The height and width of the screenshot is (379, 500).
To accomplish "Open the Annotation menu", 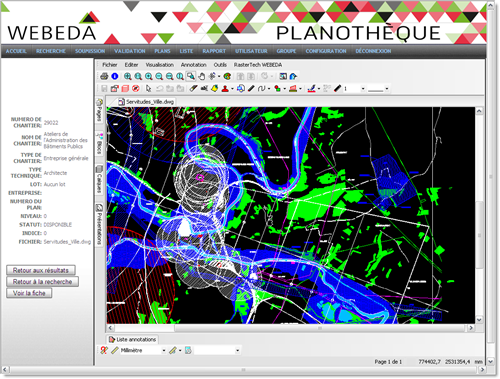I will coord(194,65).
